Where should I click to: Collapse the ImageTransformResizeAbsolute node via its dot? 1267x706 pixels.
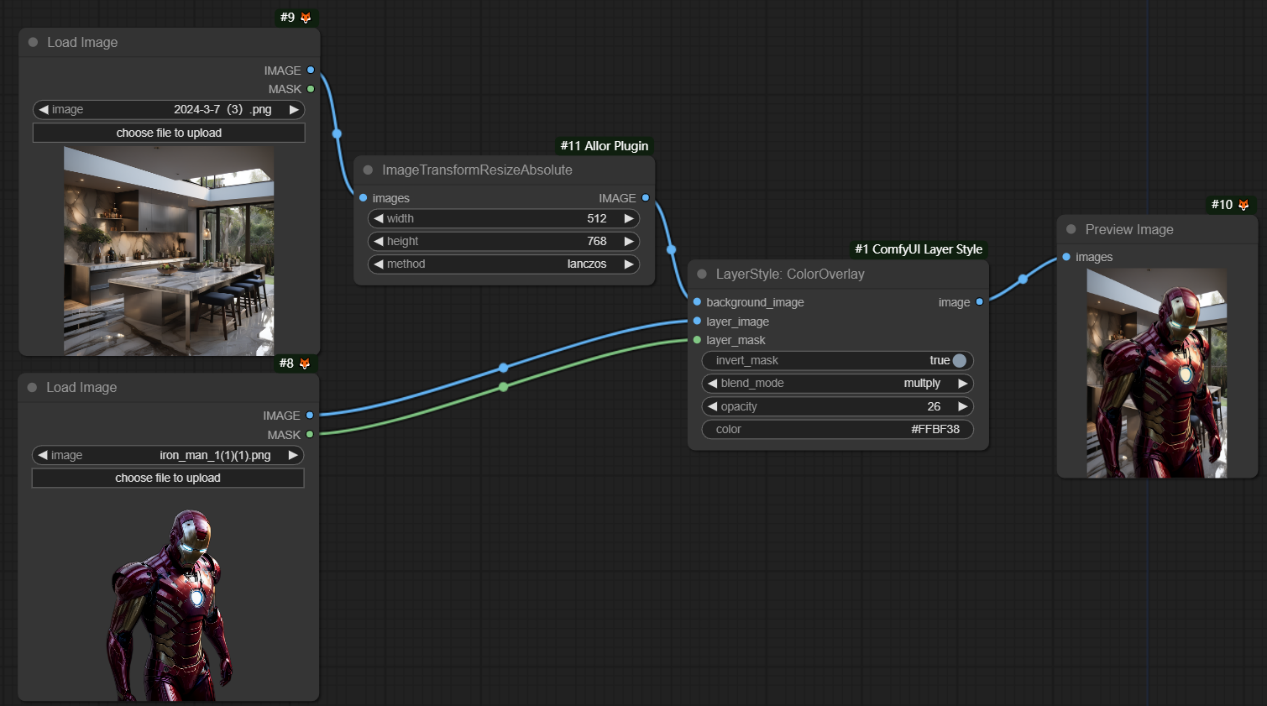coord(368,170)
